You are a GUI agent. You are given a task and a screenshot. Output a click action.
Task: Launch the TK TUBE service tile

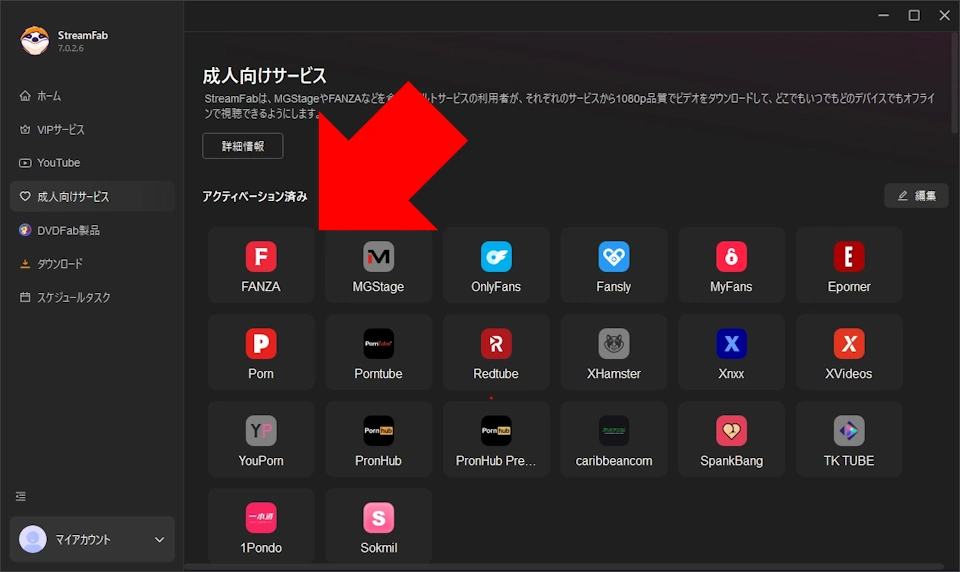[849, 439]
